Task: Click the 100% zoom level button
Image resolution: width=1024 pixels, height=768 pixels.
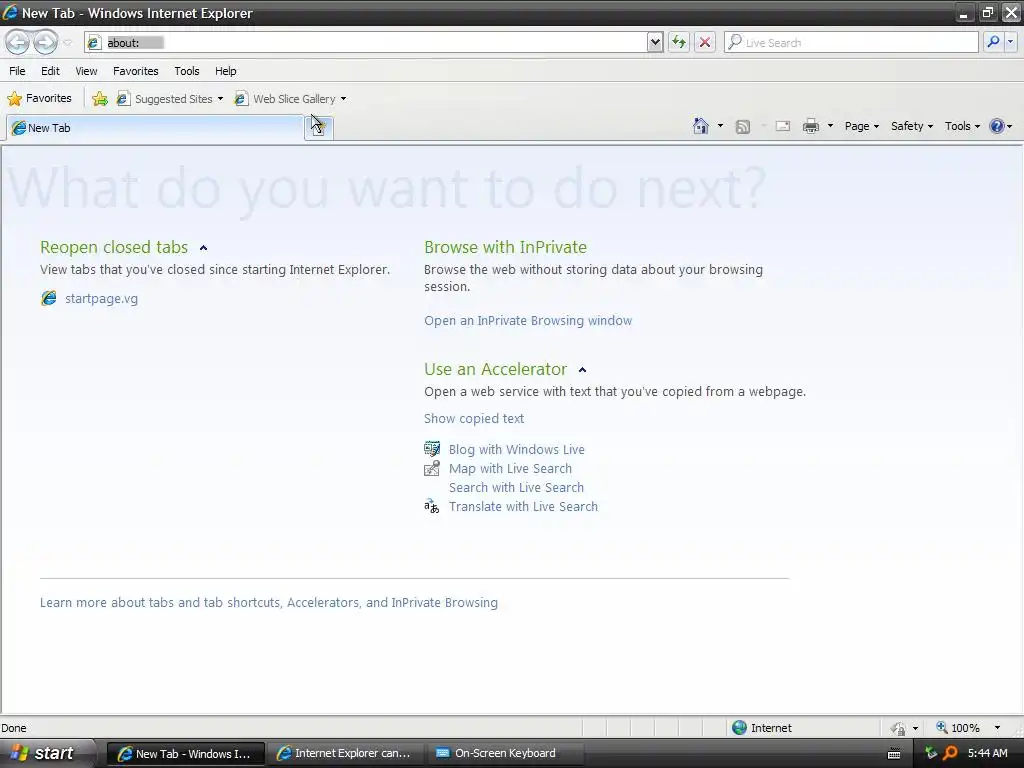Action: 957,728
